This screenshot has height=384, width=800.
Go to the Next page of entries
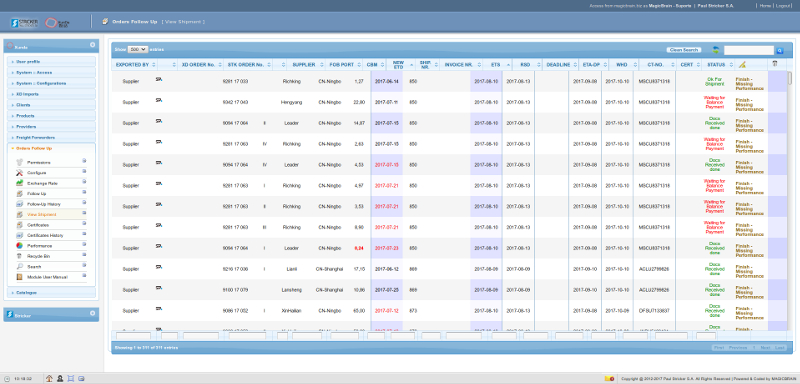[765, 347]
